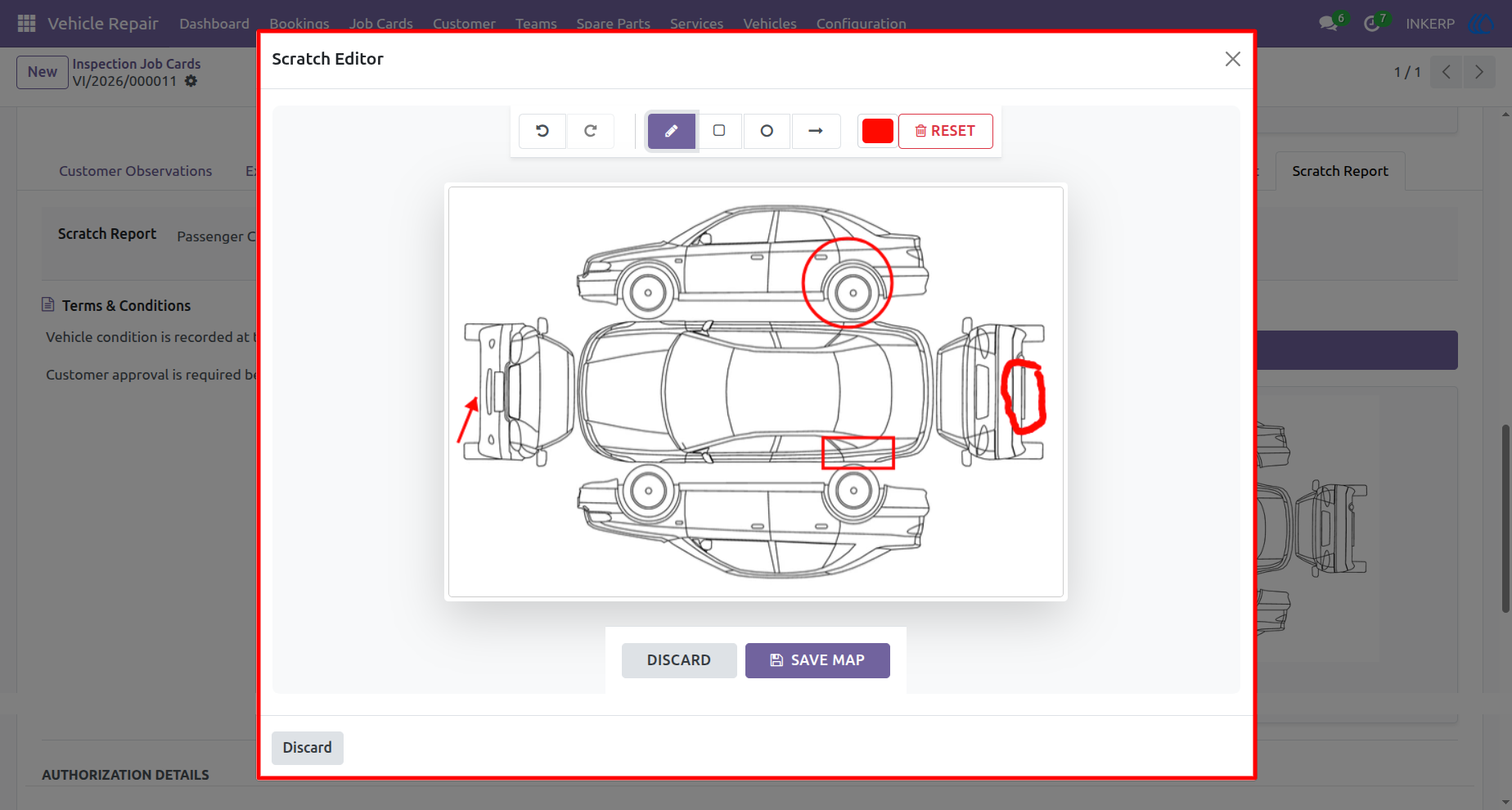Screen dimensions: 1512x810
Task: Open the Teams menu
Action: click(536, 24)
